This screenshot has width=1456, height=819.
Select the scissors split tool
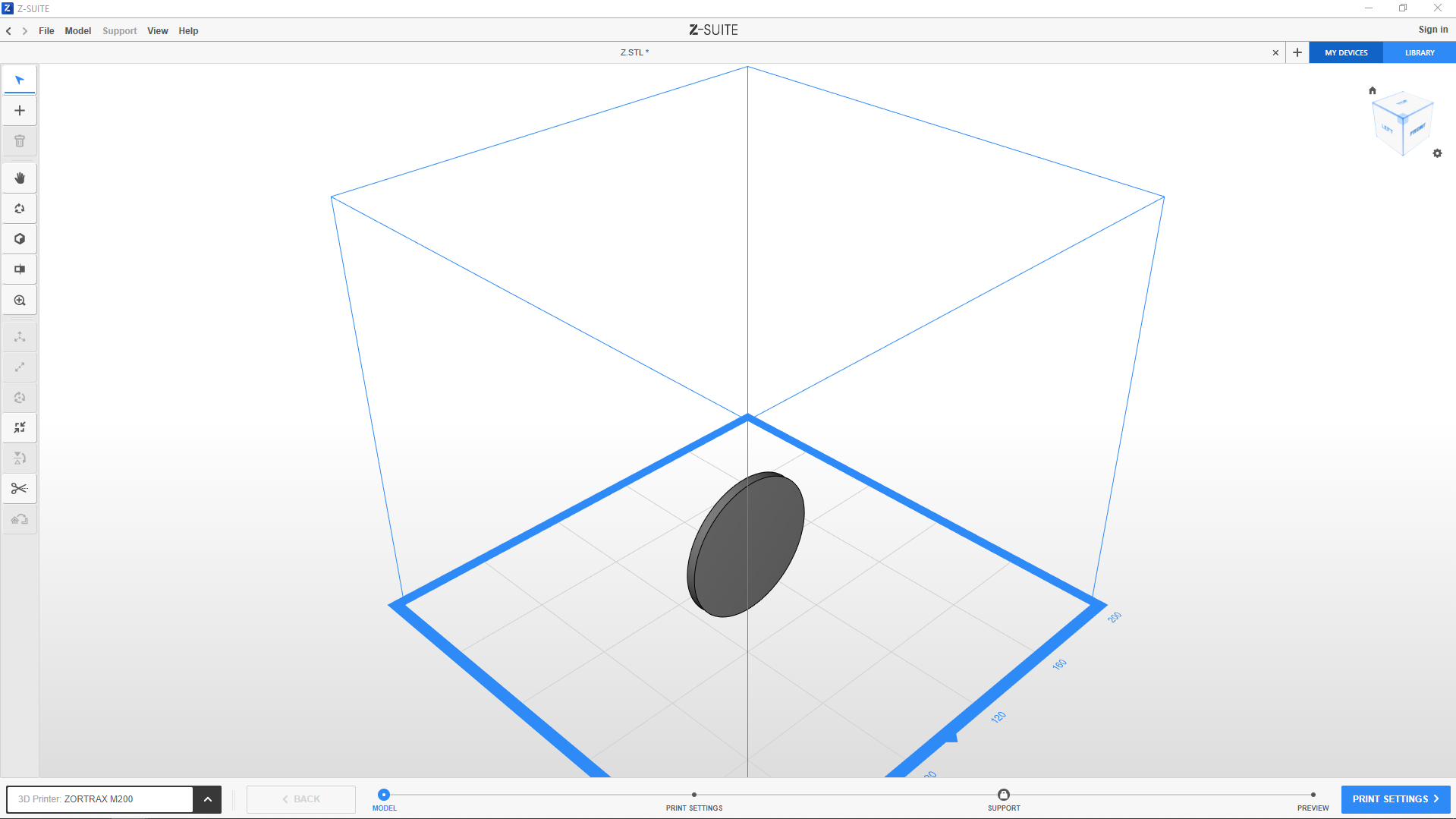tap(20, 489)
